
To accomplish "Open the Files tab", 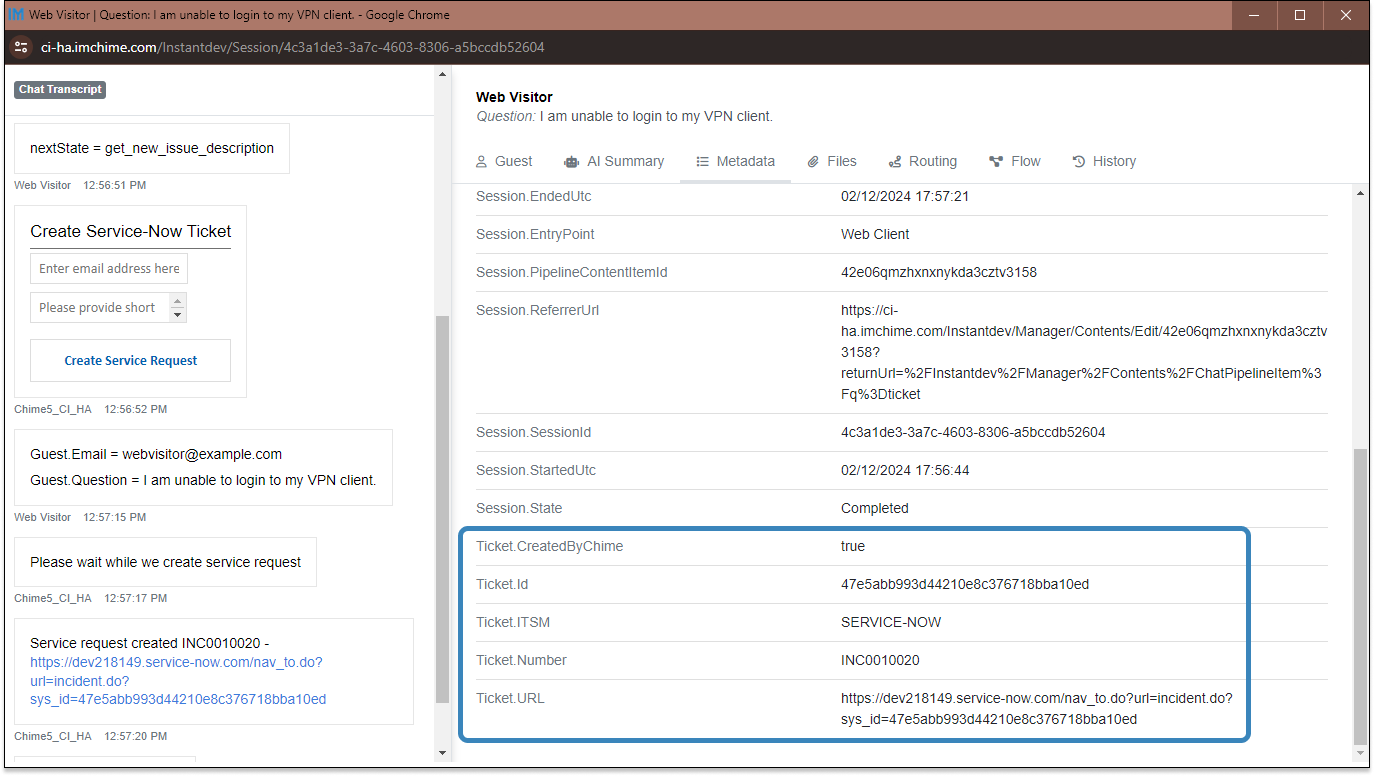I will click(x=832, y=161).
